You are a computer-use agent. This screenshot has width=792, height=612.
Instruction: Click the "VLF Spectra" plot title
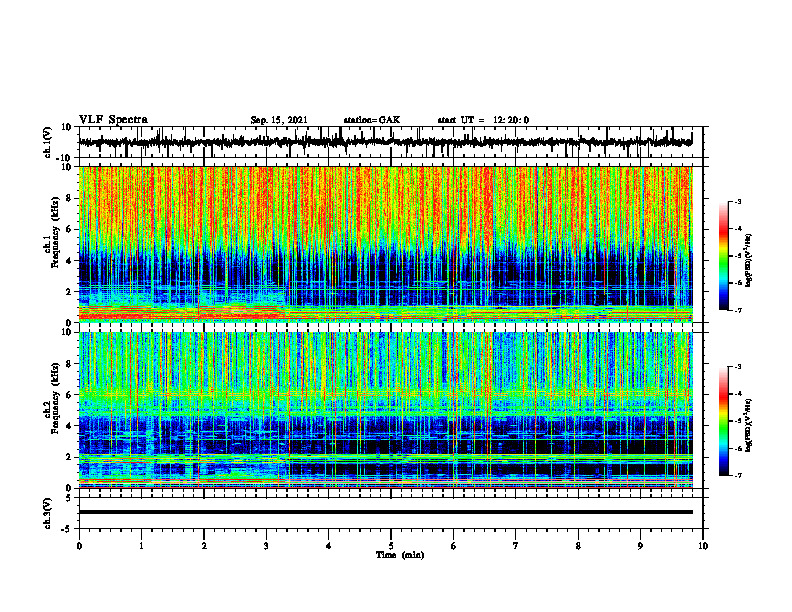pos(113,120)
